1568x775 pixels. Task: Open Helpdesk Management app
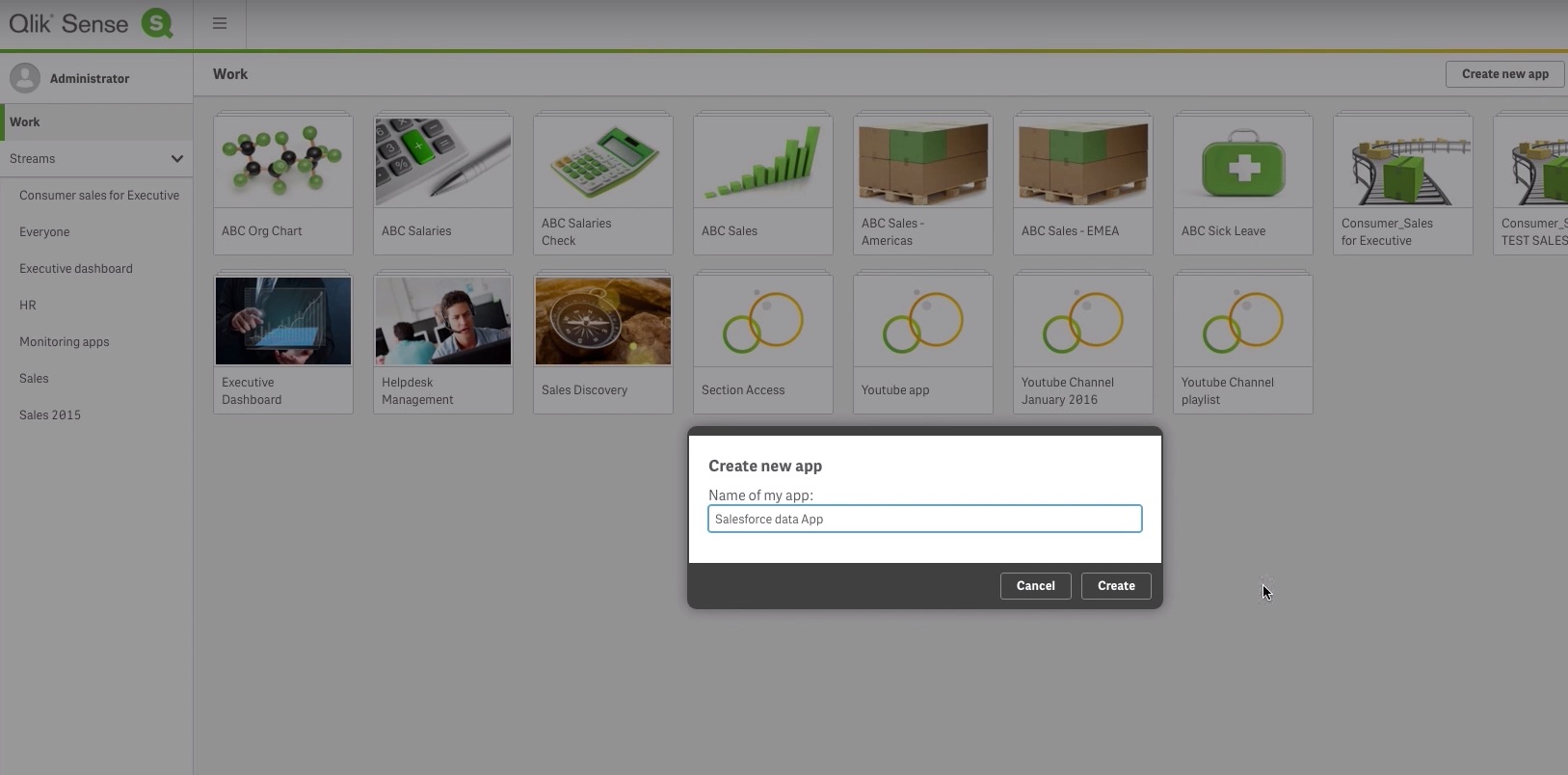[x=443, y=343]
